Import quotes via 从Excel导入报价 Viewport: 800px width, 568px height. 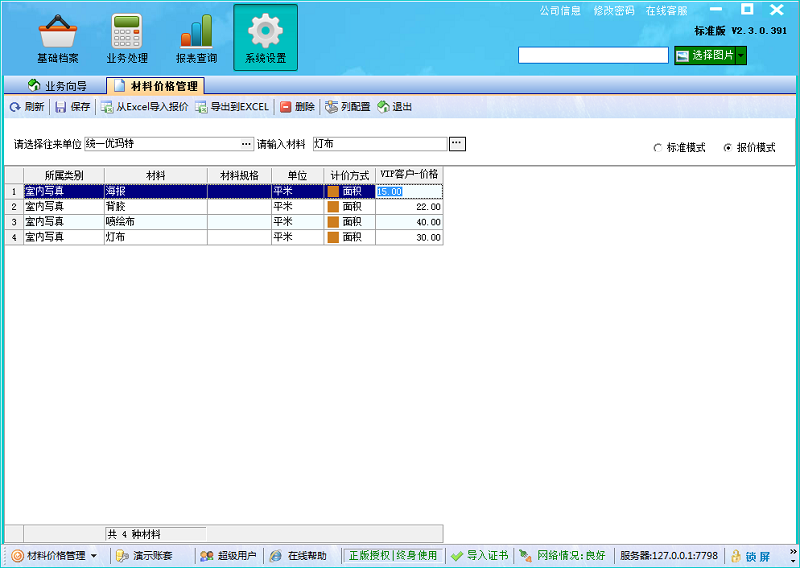tap(144, 107)
